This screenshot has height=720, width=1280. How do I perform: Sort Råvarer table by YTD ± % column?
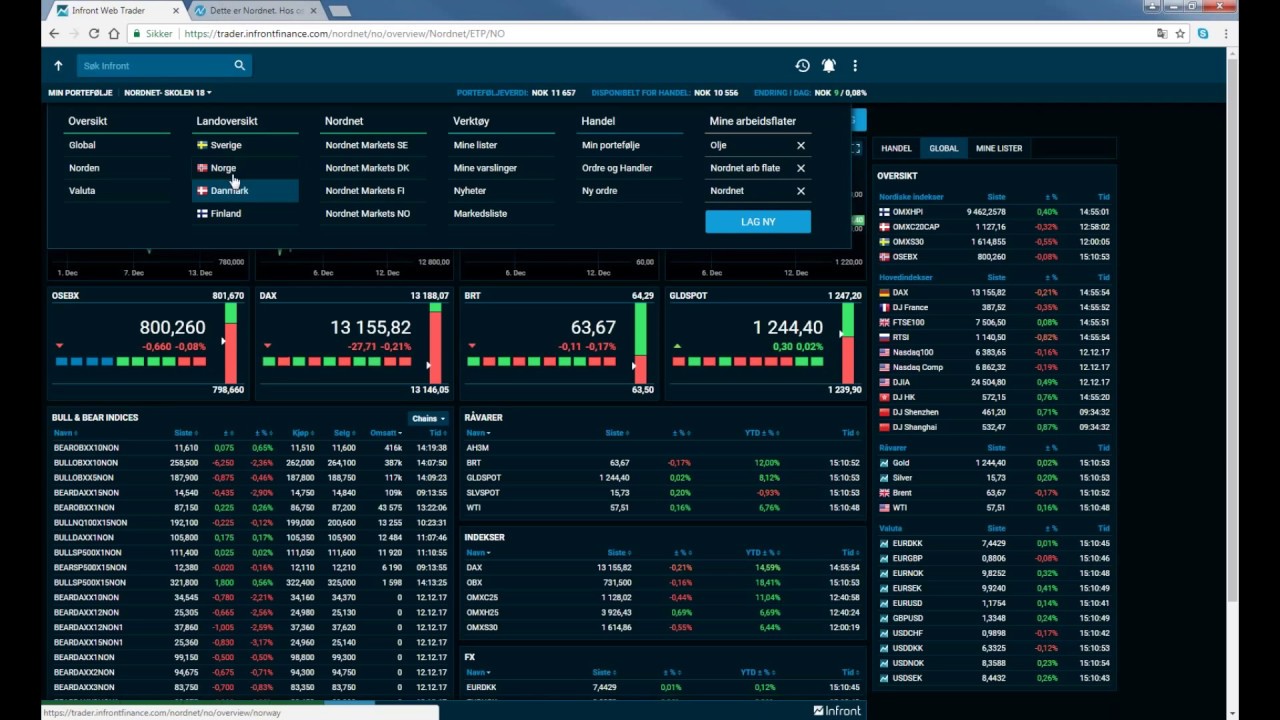(762, 433)
